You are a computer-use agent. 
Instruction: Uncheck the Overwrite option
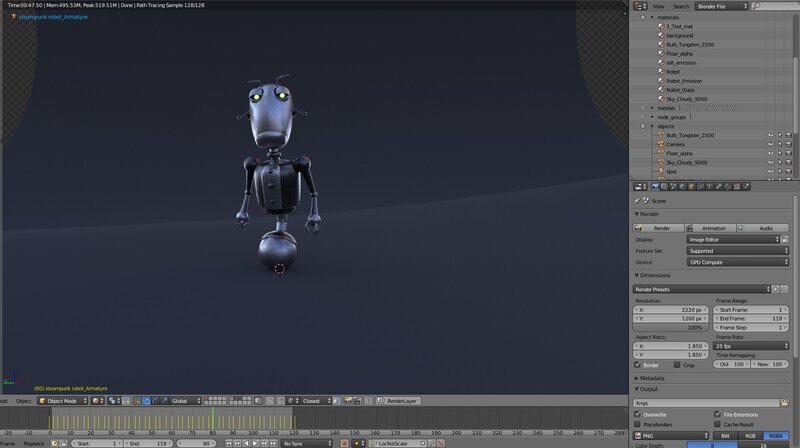(x=640, y=414)
